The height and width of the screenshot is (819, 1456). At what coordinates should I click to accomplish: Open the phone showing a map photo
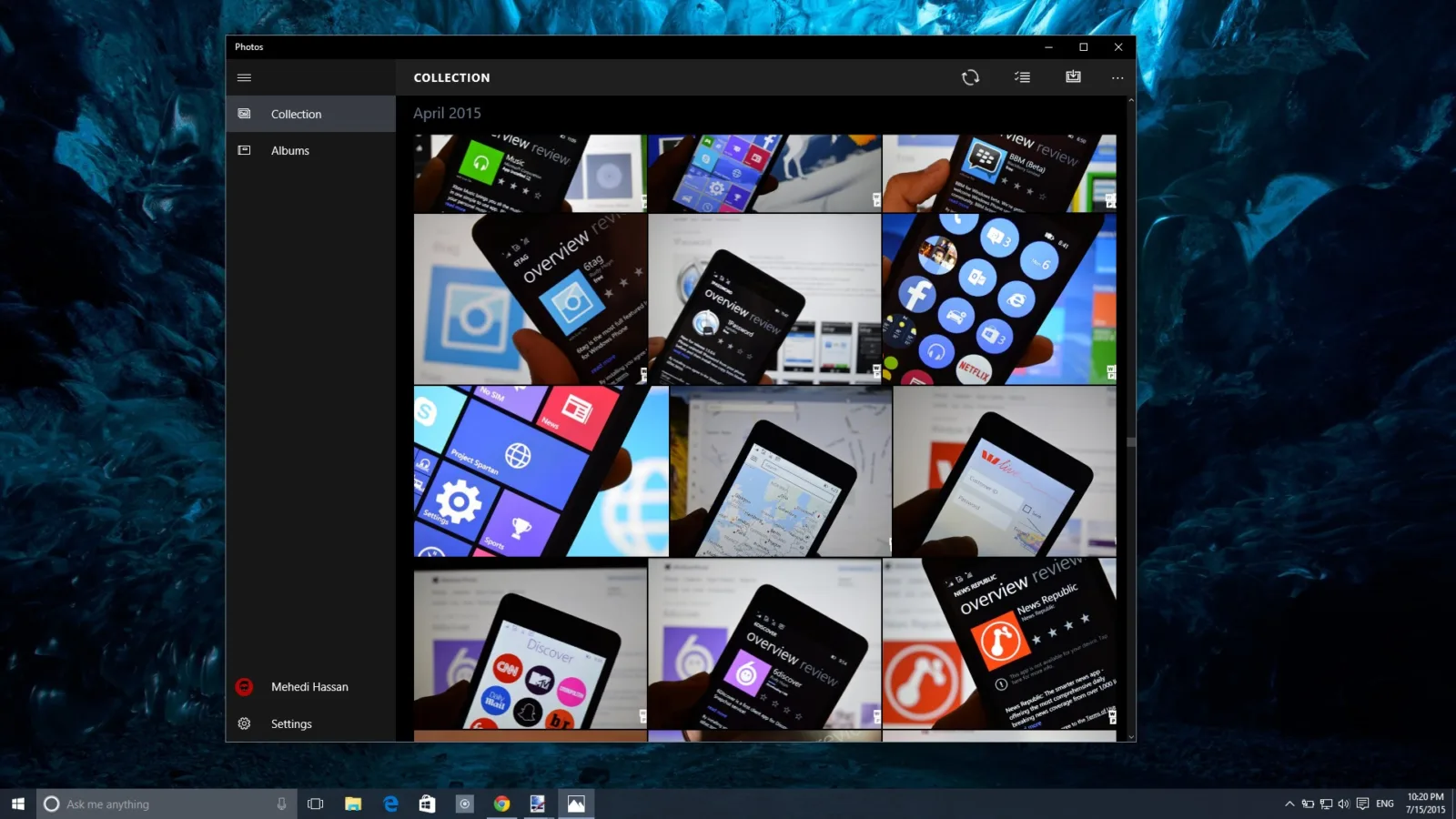tap(781, 471)
